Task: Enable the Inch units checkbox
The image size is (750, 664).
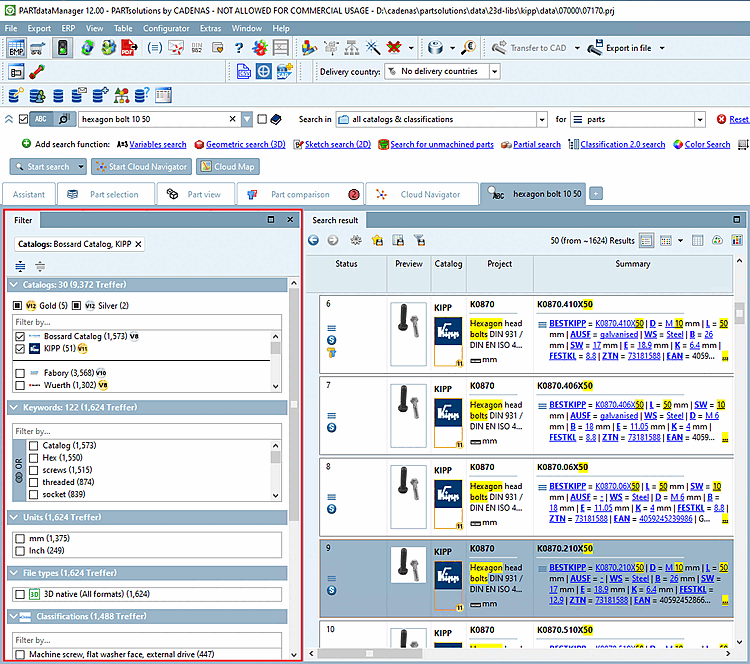Action: tap(20, 550)
